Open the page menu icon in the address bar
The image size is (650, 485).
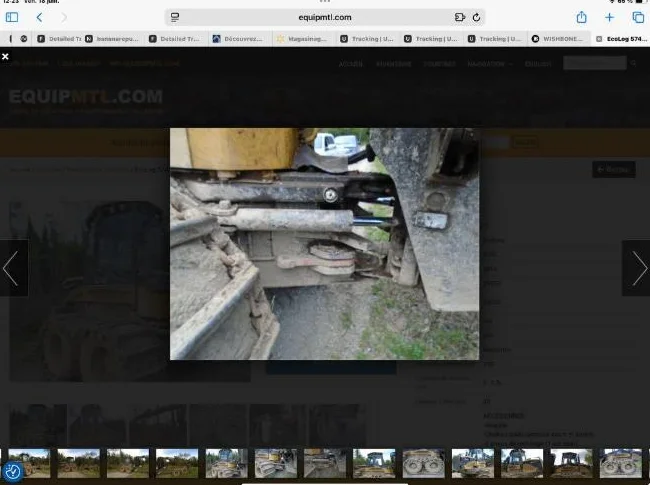coord(175,17)
